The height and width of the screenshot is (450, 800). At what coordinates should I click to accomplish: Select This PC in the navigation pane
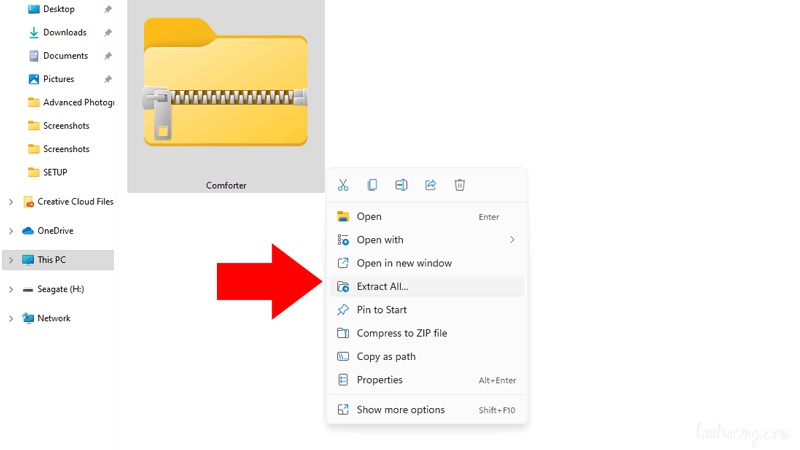58,260
